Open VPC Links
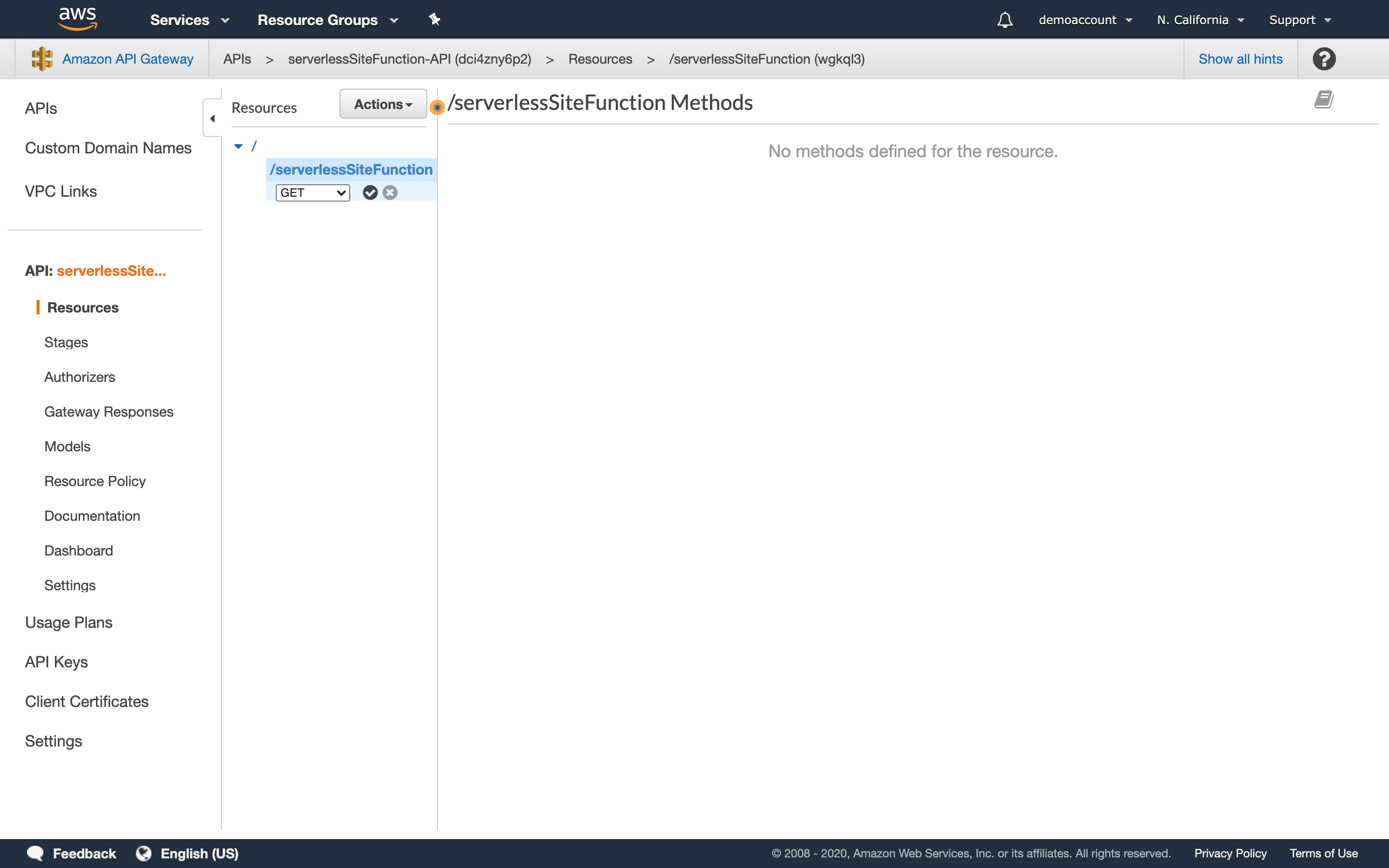This screenshot has height=868, width=1389. pos(61,191)
